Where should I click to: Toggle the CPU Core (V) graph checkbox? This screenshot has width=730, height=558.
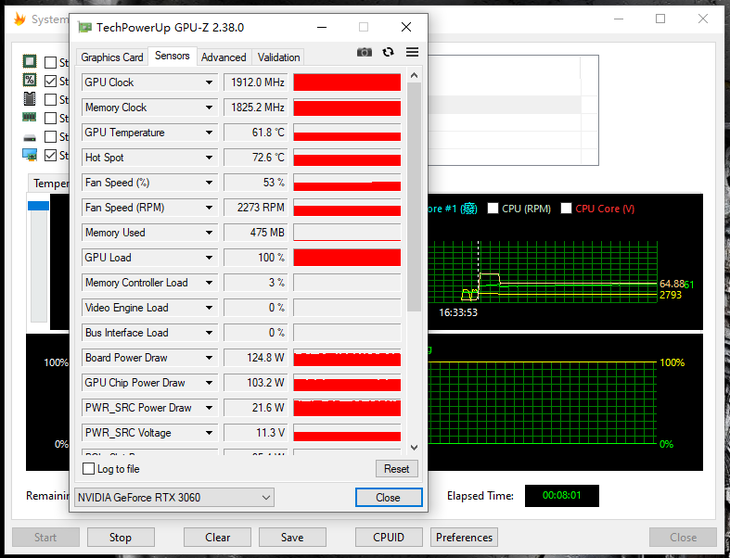566,208
